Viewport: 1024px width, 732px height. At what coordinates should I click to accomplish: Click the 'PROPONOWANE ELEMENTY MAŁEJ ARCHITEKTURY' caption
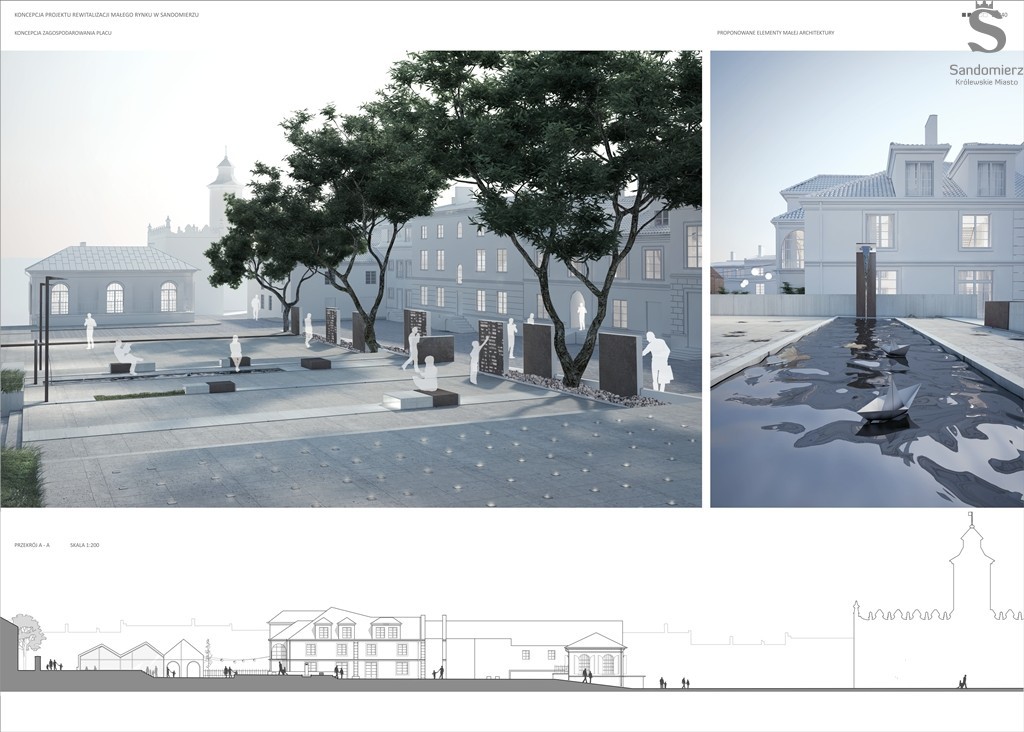[775, 33]
